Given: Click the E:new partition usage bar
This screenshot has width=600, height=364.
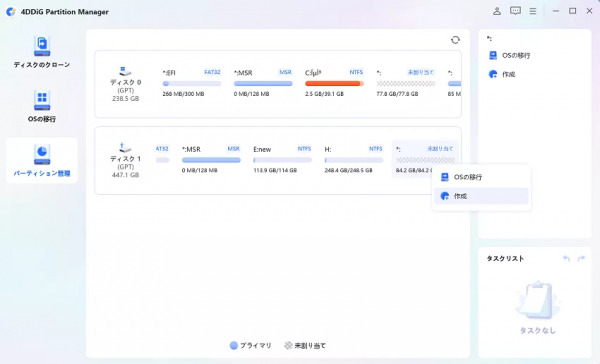Looking at the screenshot, I should click(x=282, y=160).
